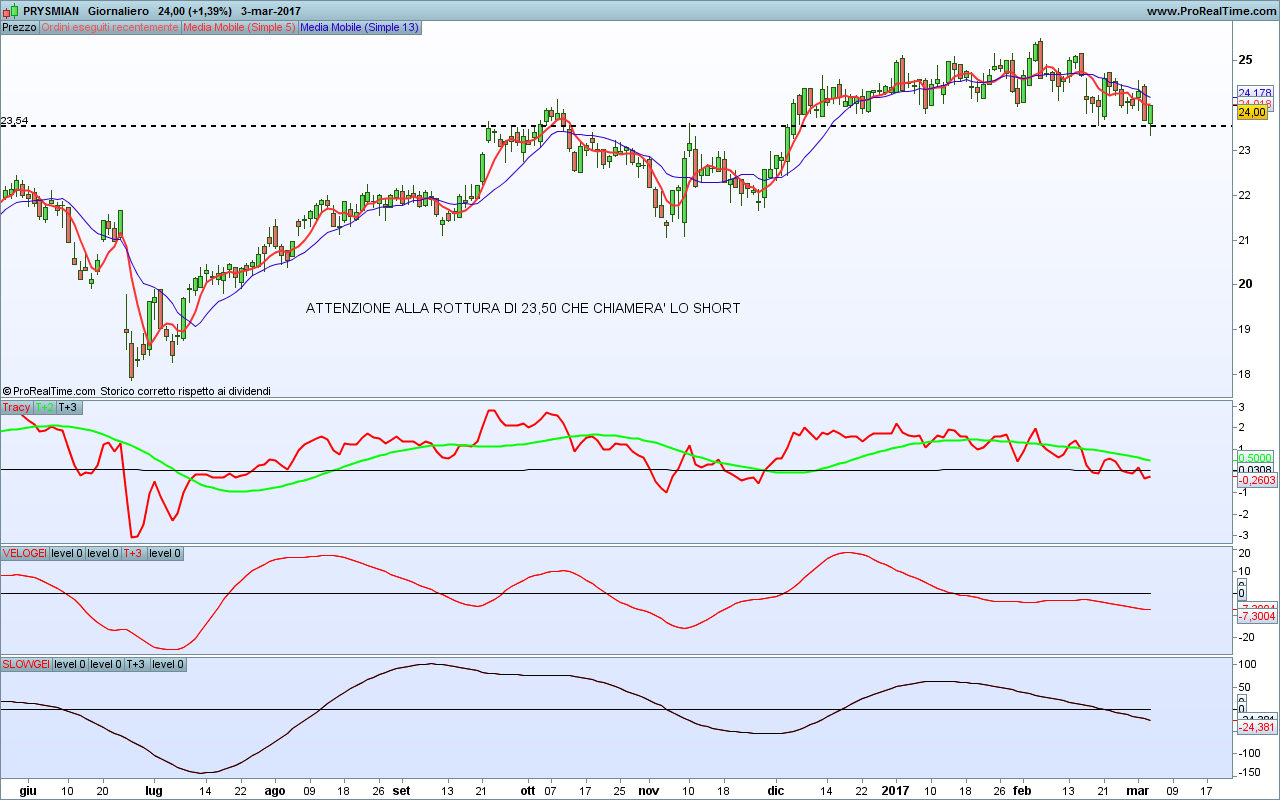Select the Prezzo label tab
1280x800 pixels.
19,27
